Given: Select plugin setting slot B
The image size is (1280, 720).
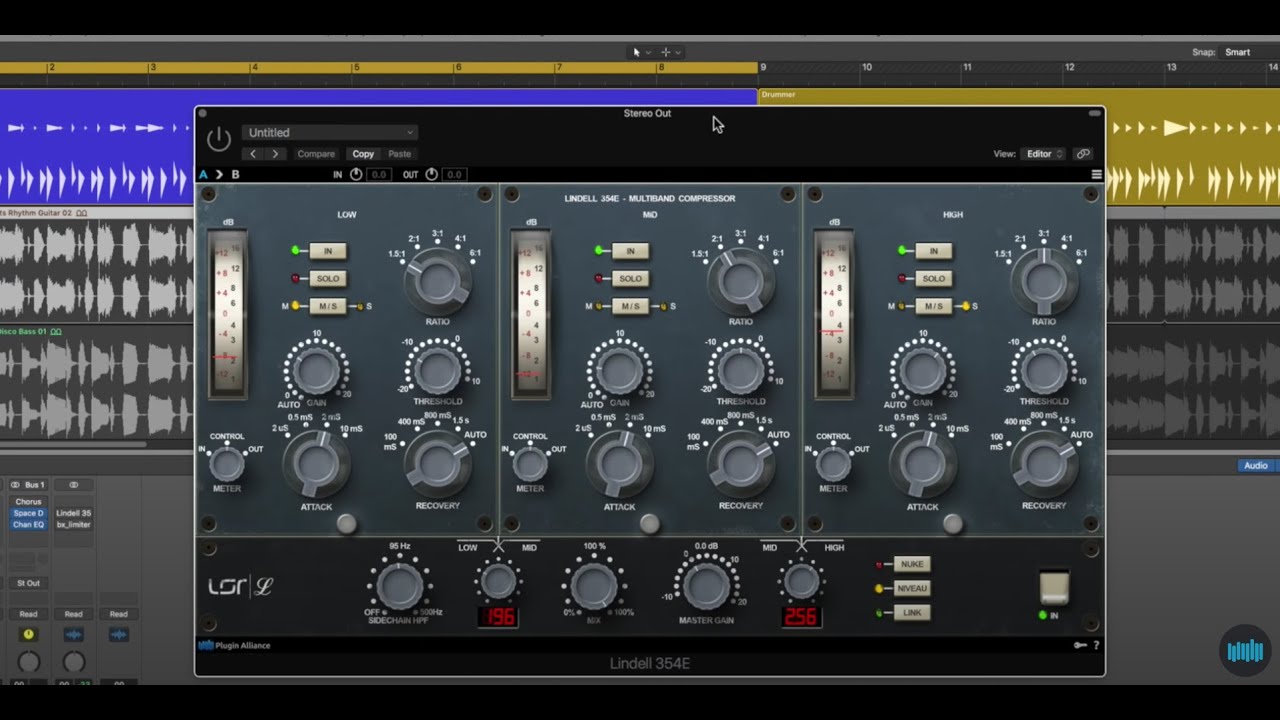Looking at the screenshot, I should (236, 175).
